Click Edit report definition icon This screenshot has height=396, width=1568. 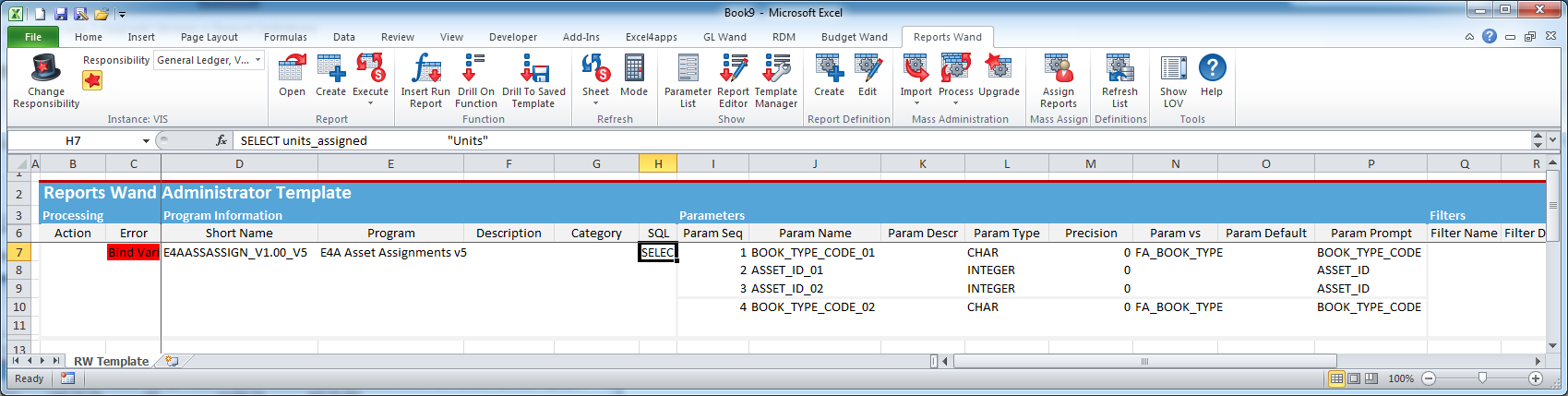[868, 69]
